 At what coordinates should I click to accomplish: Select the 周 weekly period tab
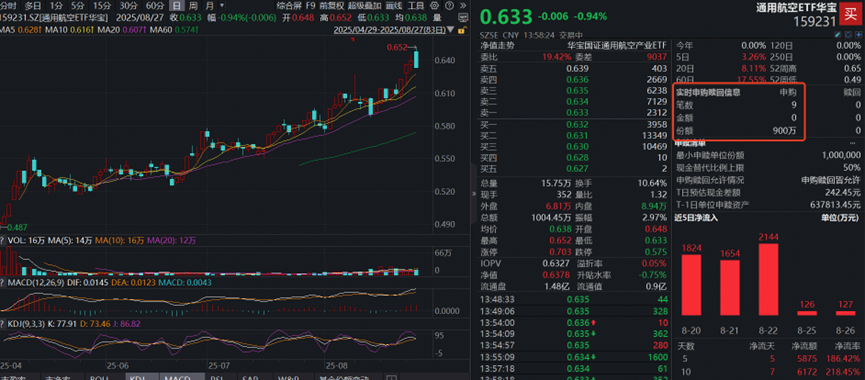[x=193, y=6]
